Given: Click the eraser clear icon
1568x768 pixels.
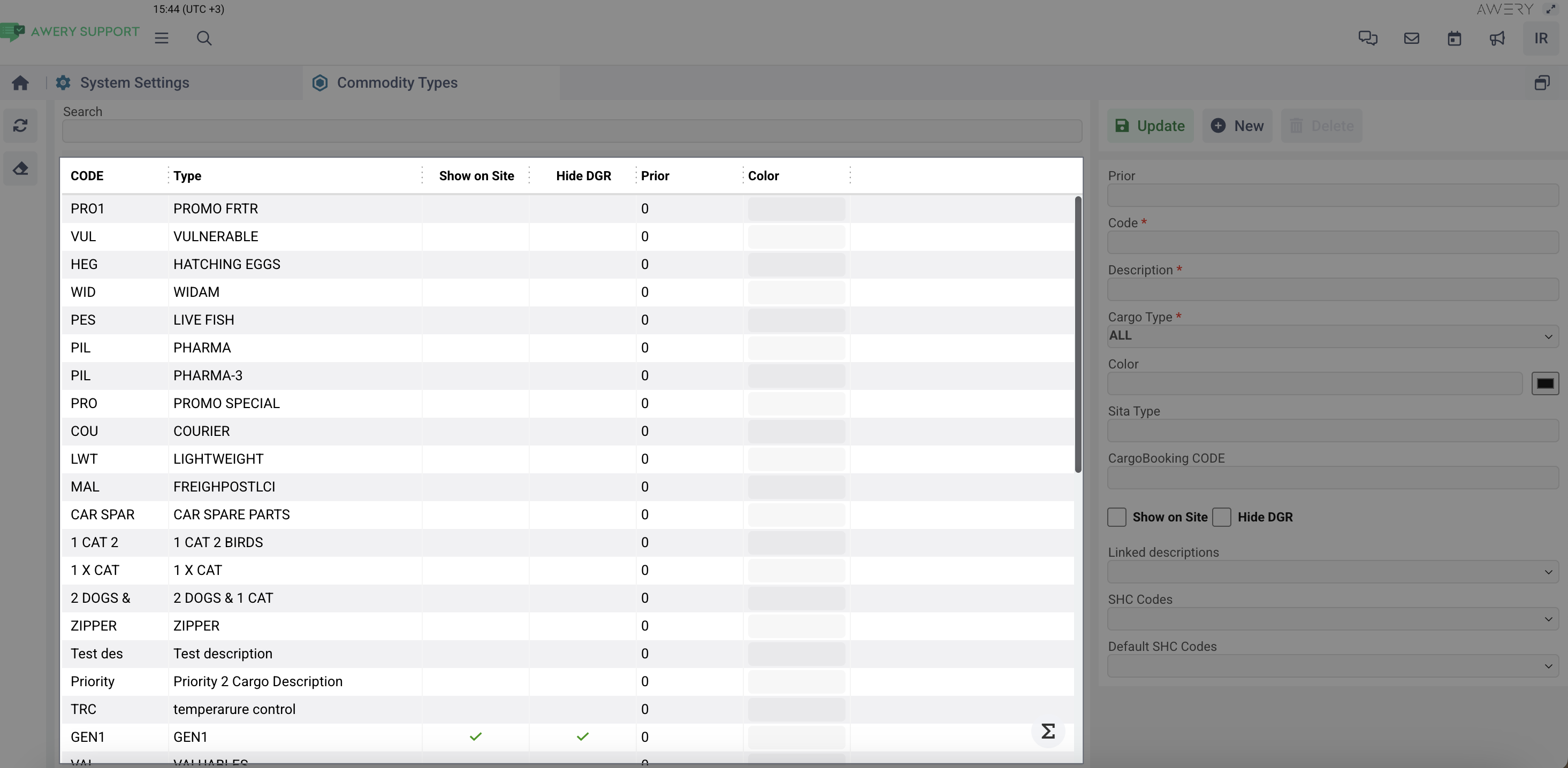Looking at the screenshot, I should pyautogui.click(x=20, y=168).
